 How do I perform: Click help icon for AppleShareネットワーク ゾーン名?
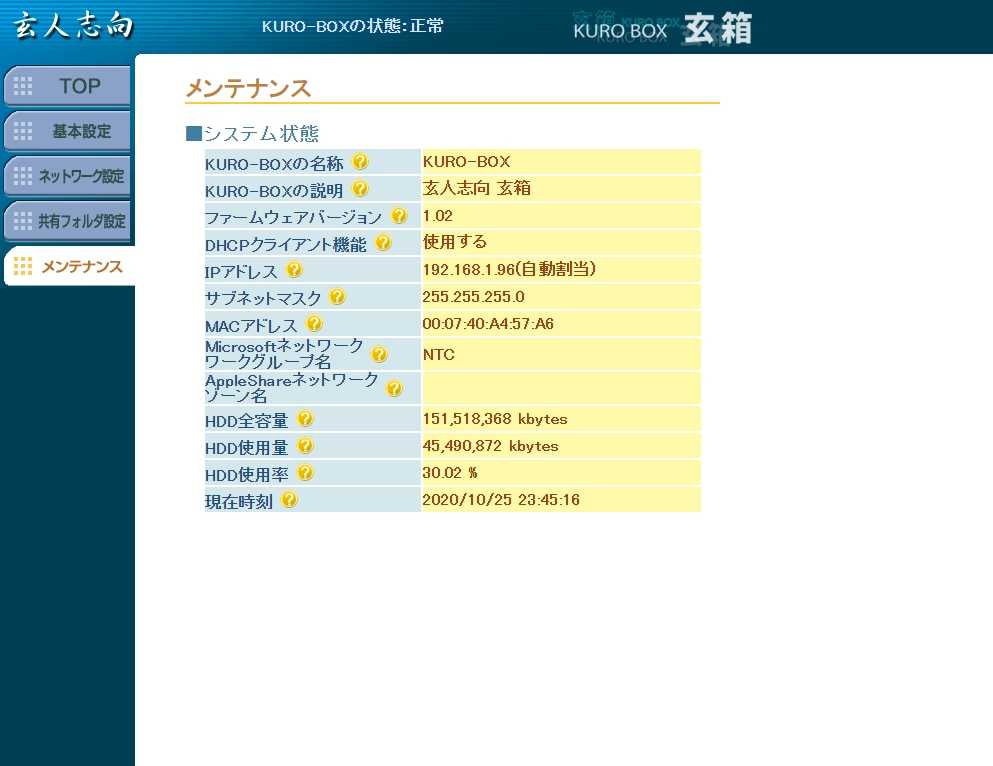(x=395, y=388)
